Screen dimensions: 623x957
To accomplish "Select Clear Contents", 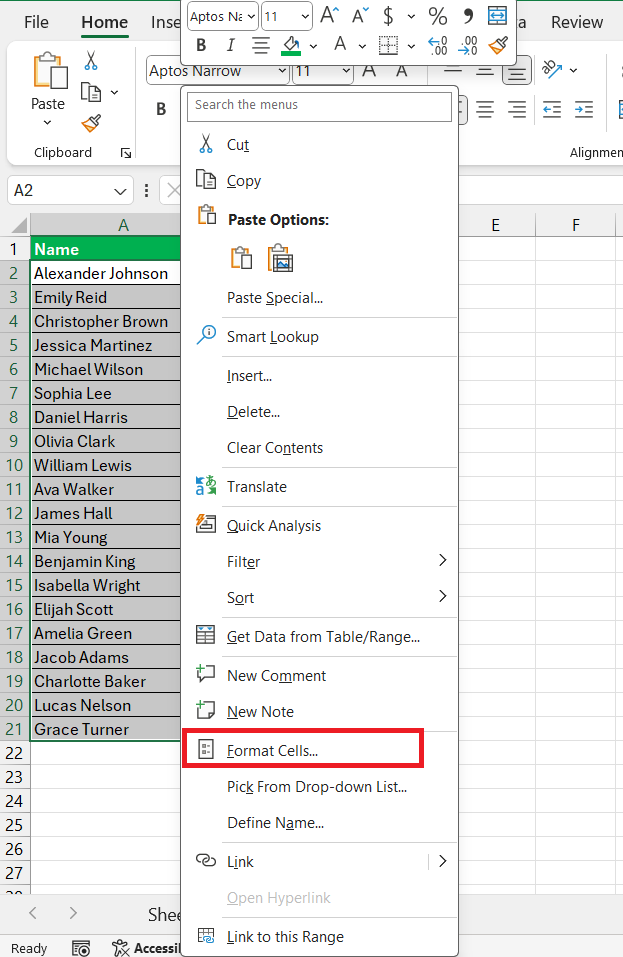I will pos(320,448).
